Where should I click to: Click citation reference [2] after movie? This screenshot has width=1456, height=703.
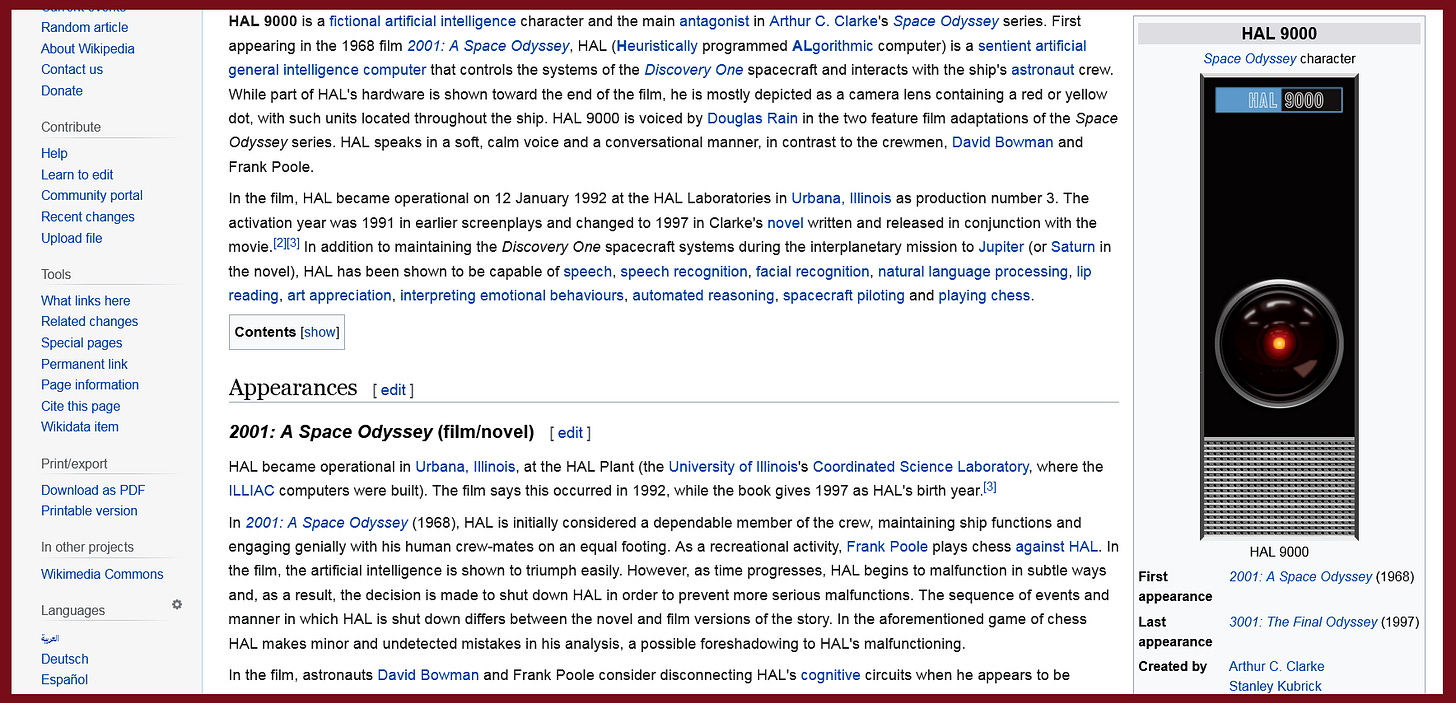[x=279, y=243]
